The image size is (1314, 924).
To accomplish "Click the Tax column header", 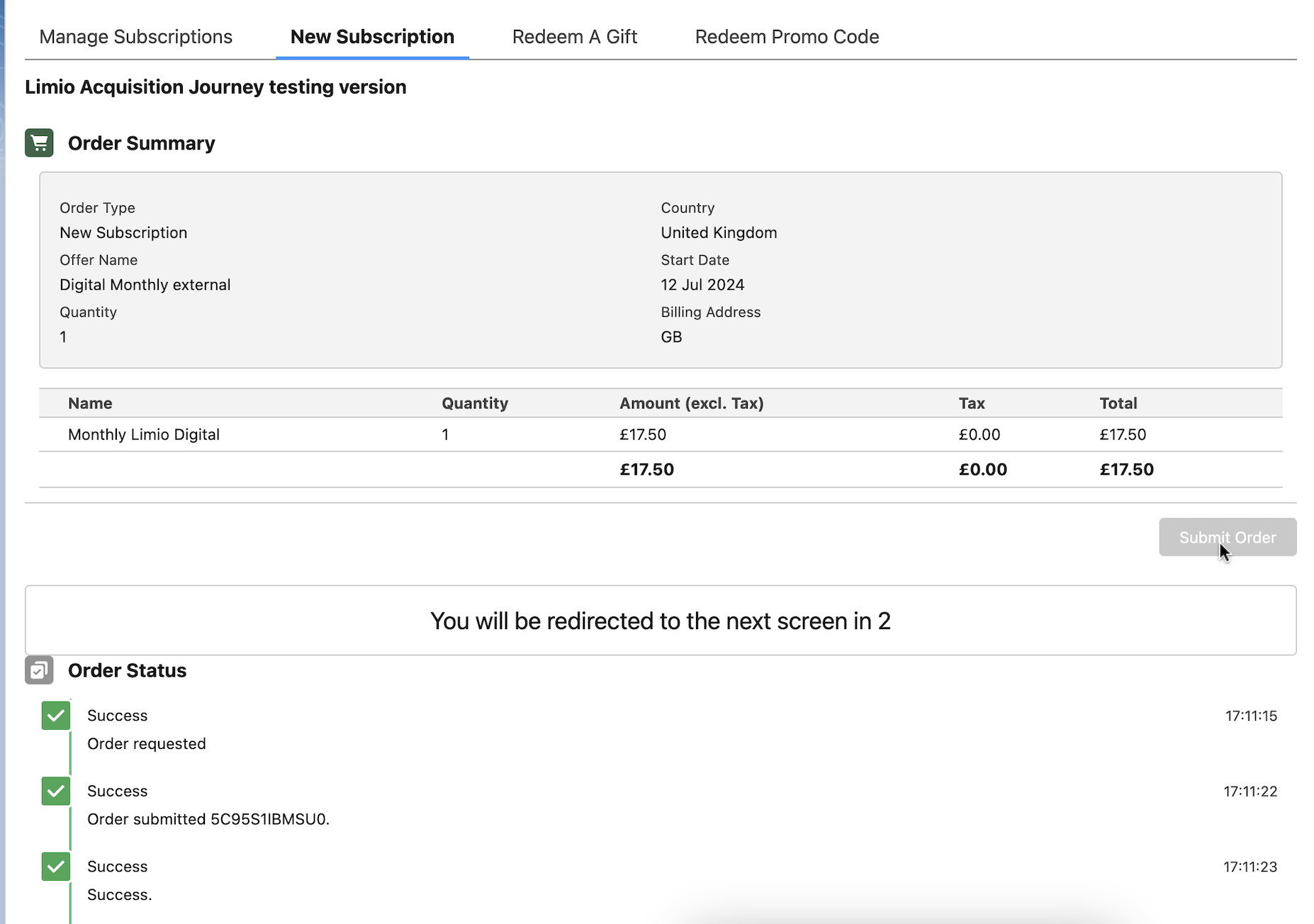I will coord(972,403).
